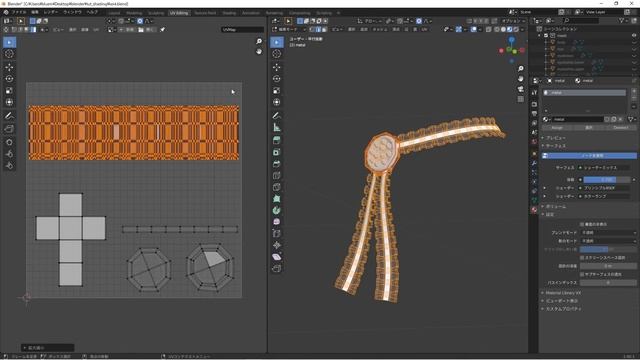
Task: Open the World properties tab
Action: pyautogui.click(x=534, y=142)
